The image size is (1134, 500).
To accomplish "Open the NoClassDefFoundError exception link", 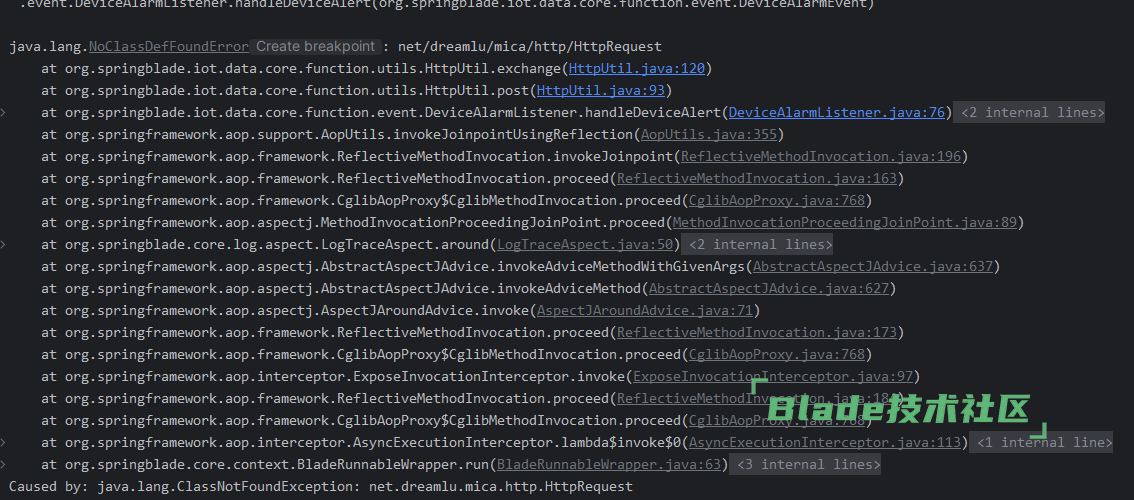I will tap(168, 47).
